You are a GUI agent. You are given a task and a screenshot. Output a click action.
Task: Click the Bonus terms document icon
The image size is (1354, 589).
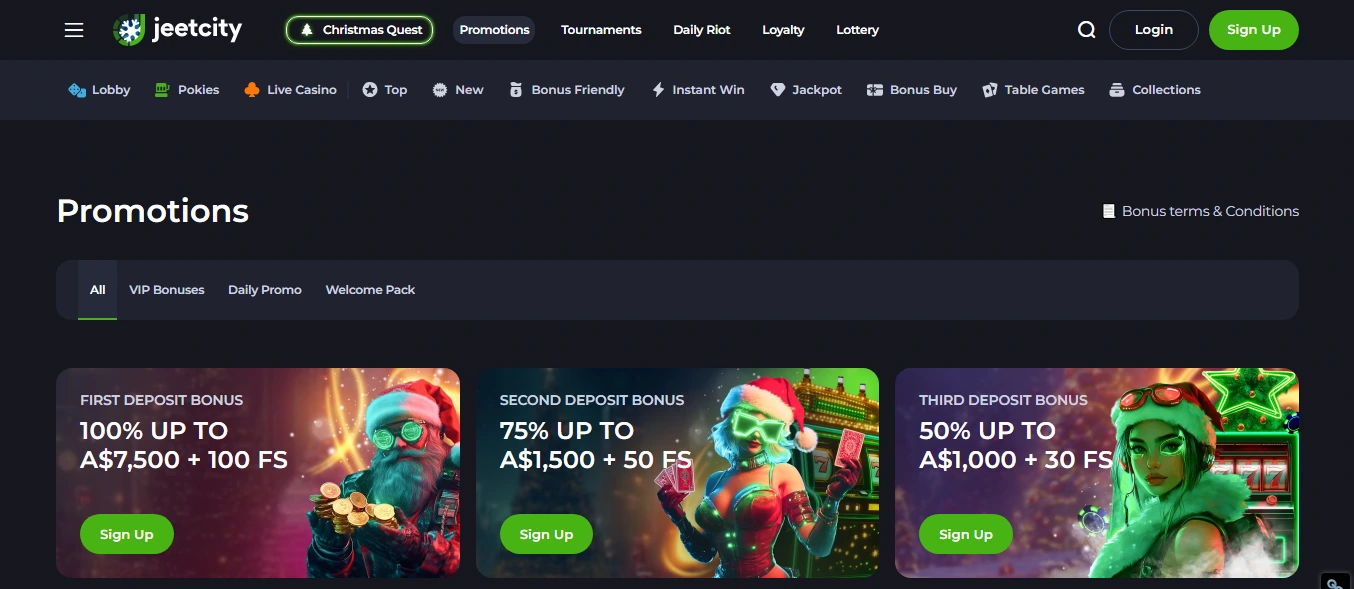[x=1108, y=211]
